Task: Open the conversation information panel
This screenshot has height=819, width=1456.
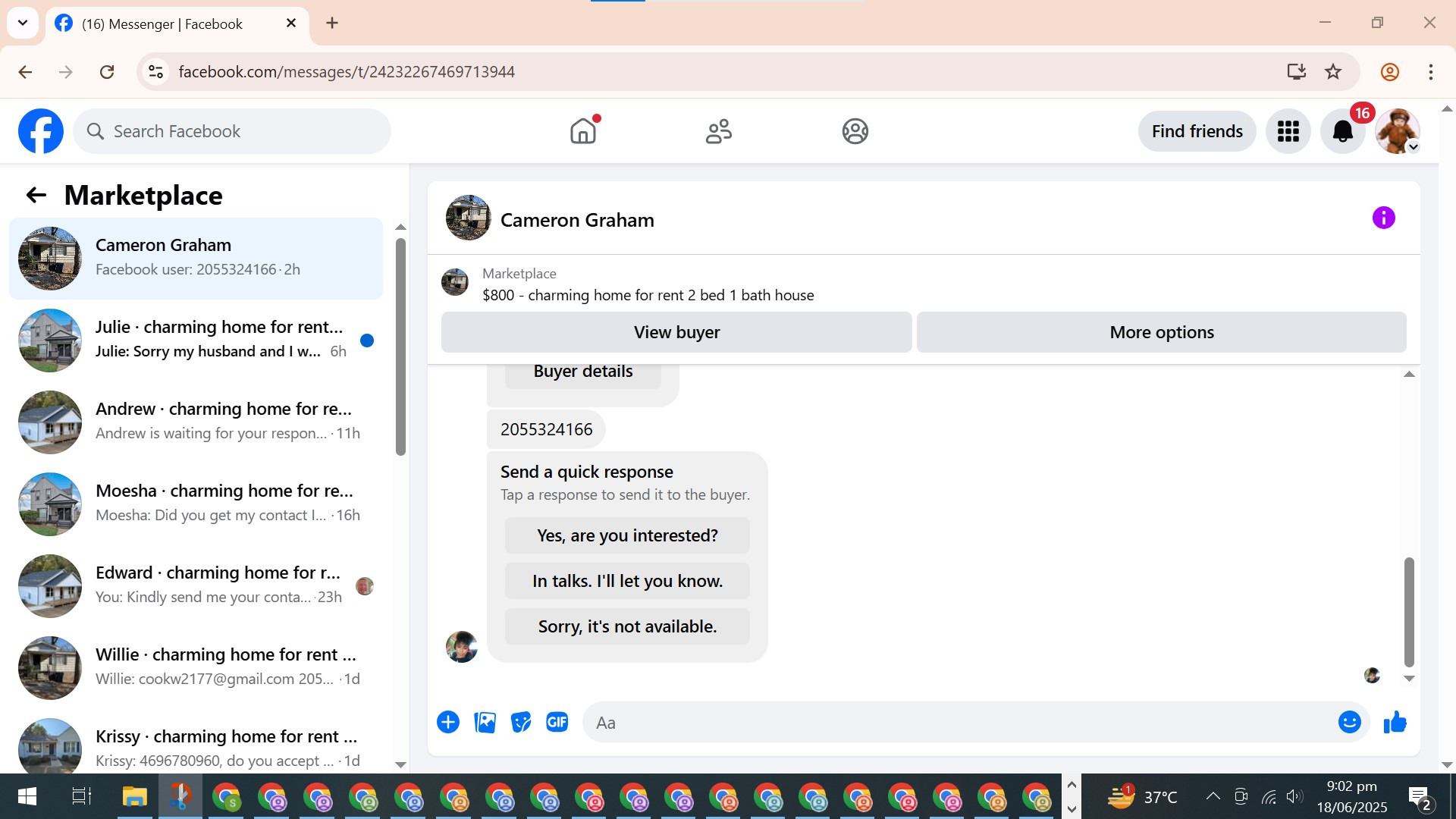Action: pos(1383,218)
